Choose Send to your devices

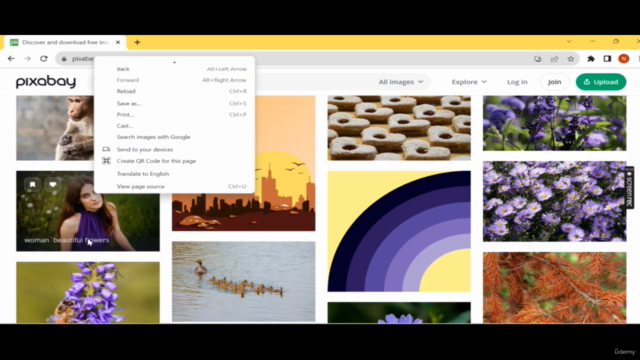tap(174, 149)
